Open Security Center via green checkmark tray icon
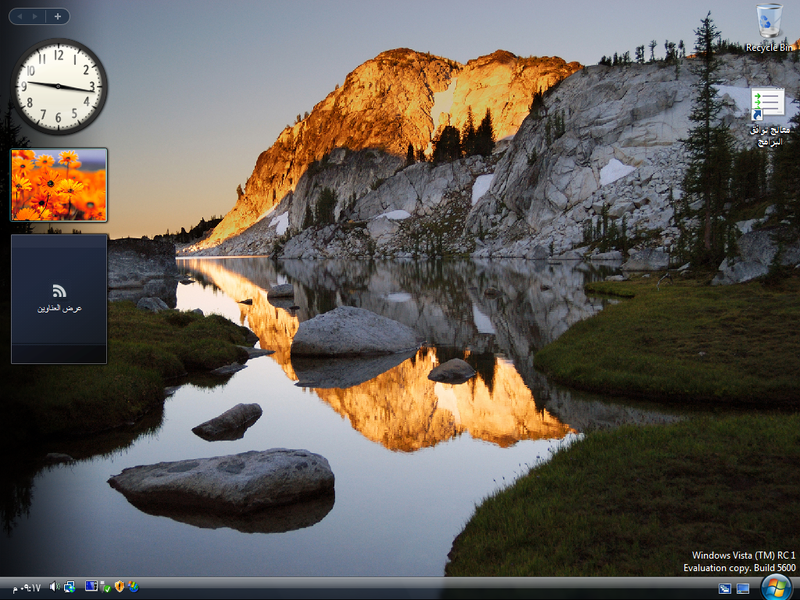The width and height of the screenshot is (800, 600). (x=103, y=589)
